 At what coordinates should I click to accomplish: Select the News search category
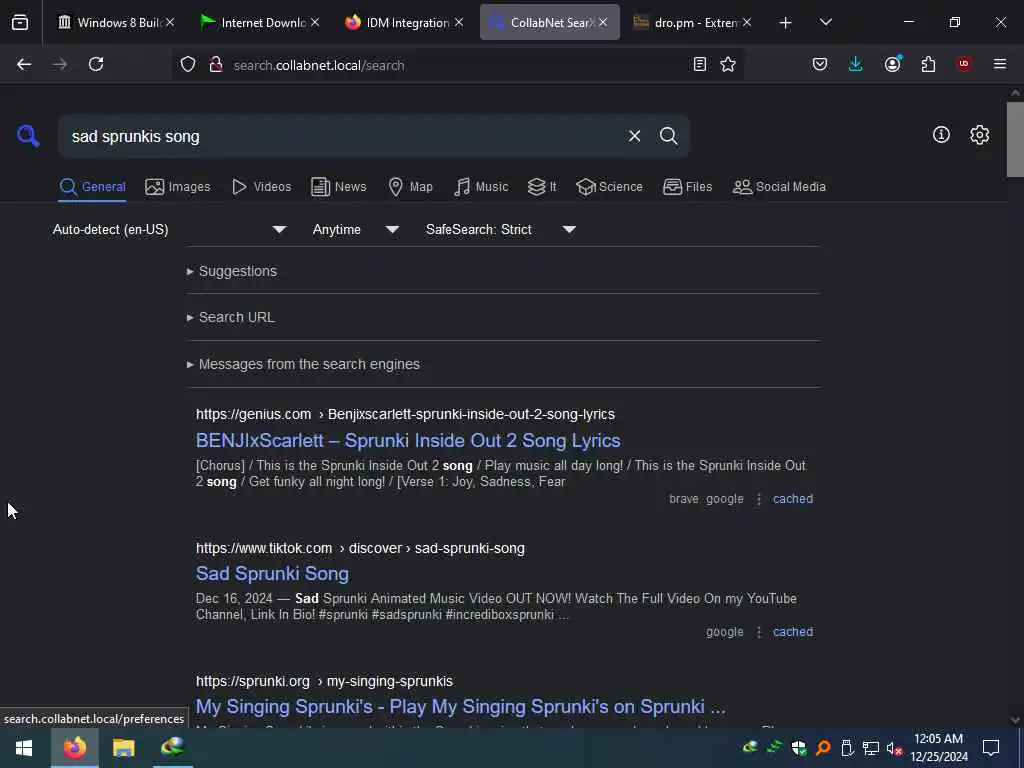coord(339,187)
